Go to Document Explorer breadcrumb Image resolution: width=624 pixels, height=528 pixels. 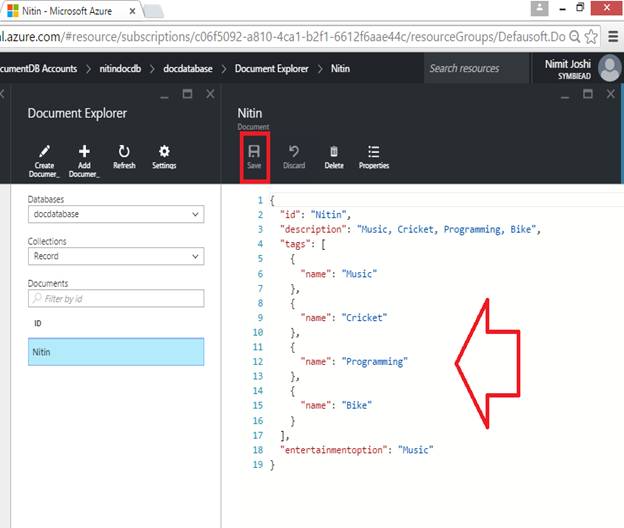tap(271, 68)
